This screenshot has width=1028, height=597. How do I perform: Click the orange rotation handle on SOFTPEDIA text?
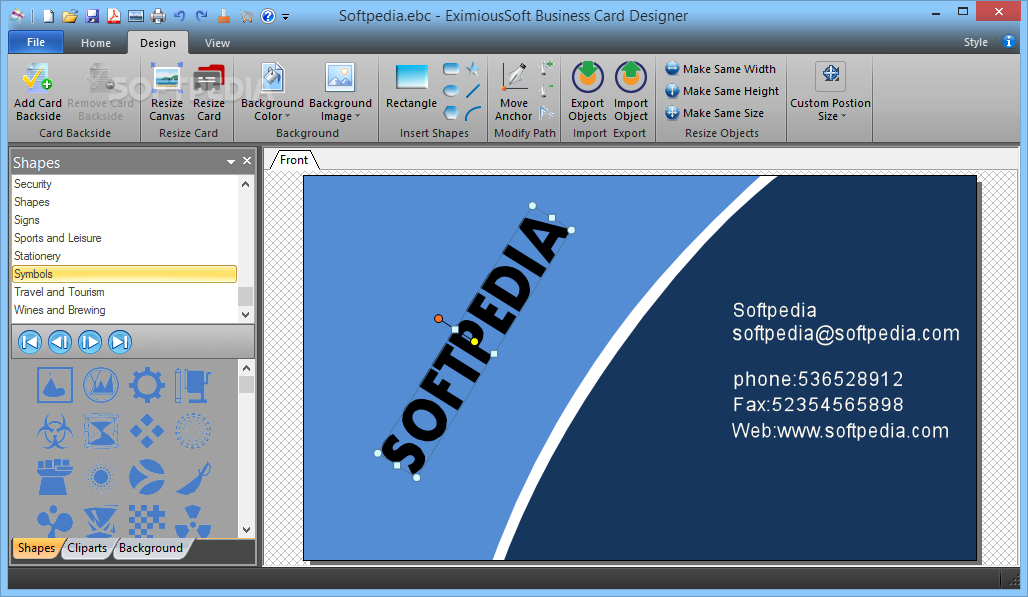tap(439, 318)
